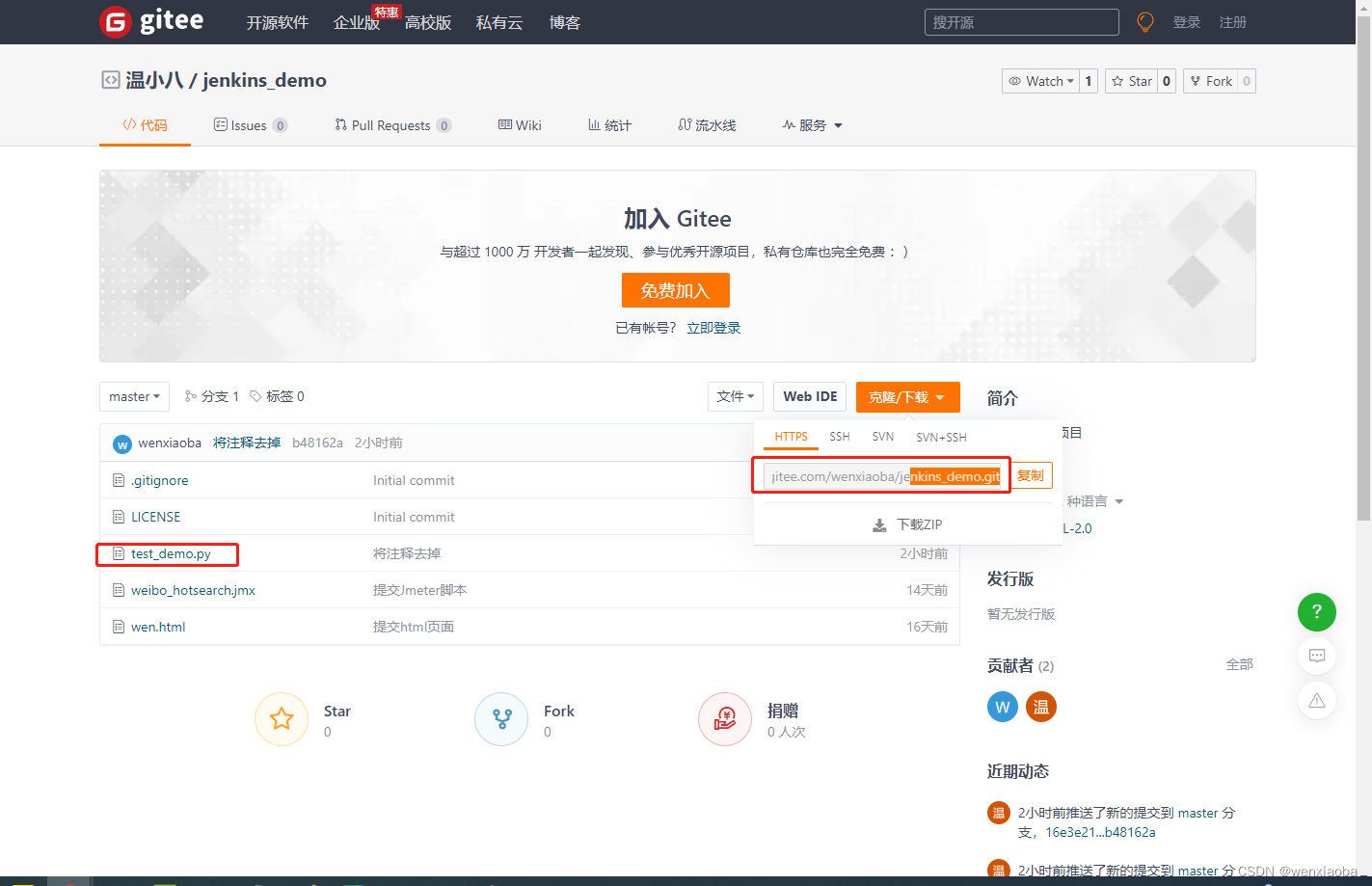Click the wenxiaoba commit author avatar
The height and width of the screenshot is (886, 1372).
point(122,443)
